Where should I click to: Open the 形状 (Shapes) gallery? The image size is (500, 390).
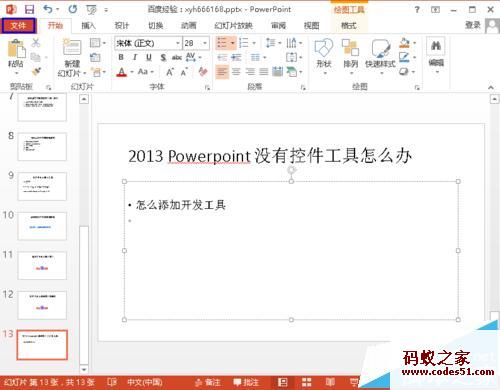tap(324, 55)
